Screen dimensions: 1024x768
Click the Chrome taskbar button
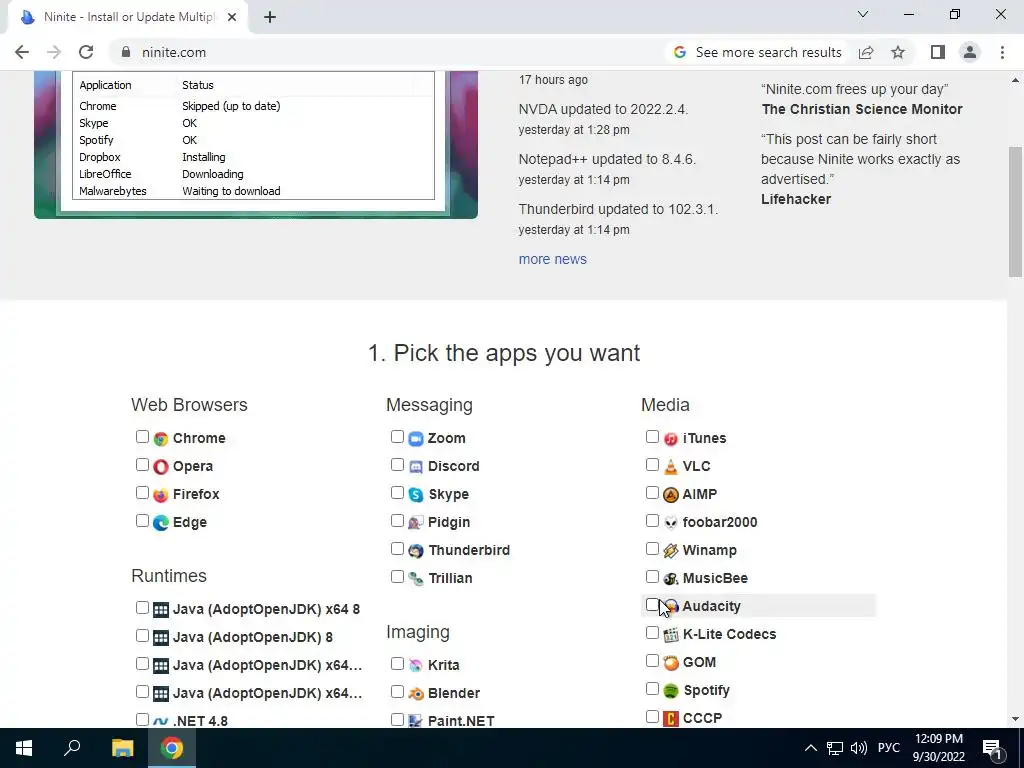pyautogui.click(x=172, y=748)
